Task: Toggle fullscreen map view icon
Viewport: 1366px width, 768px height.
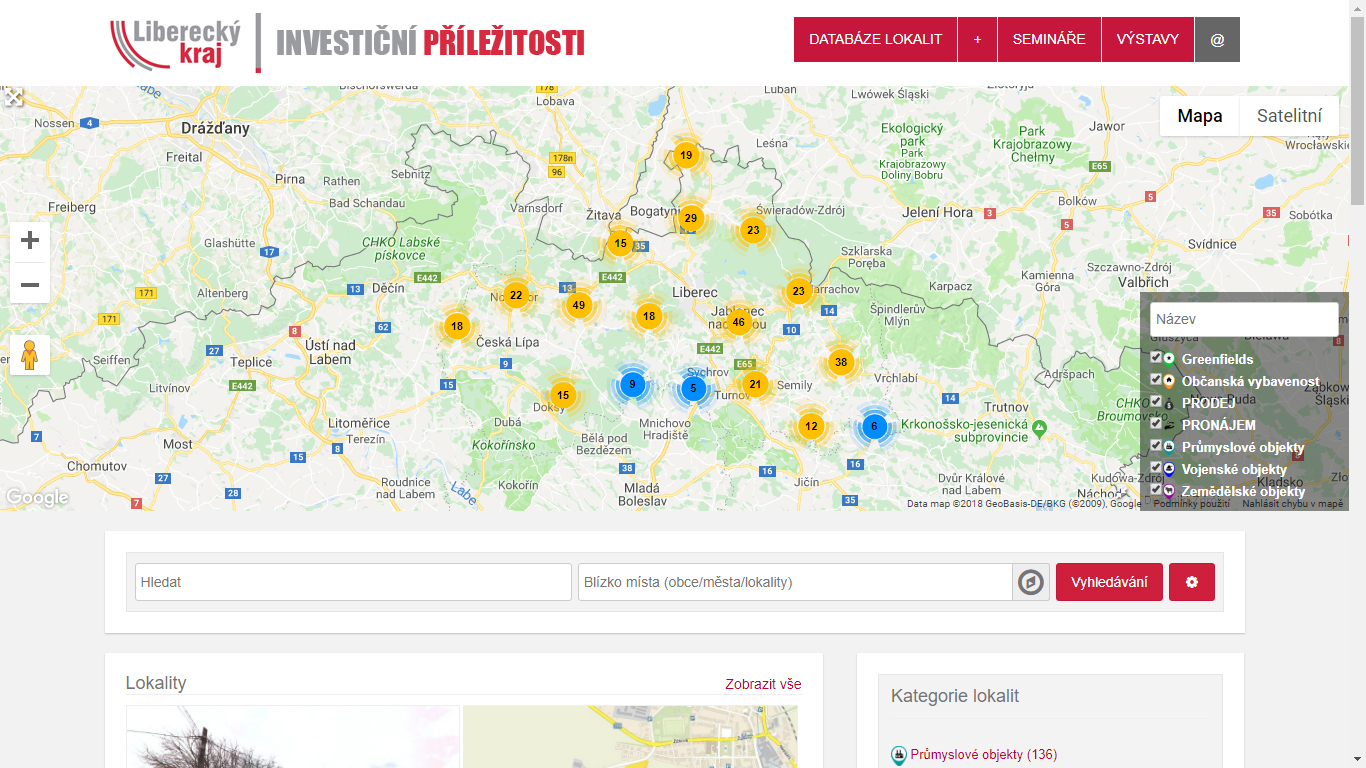Action: [x=12, y=97]
